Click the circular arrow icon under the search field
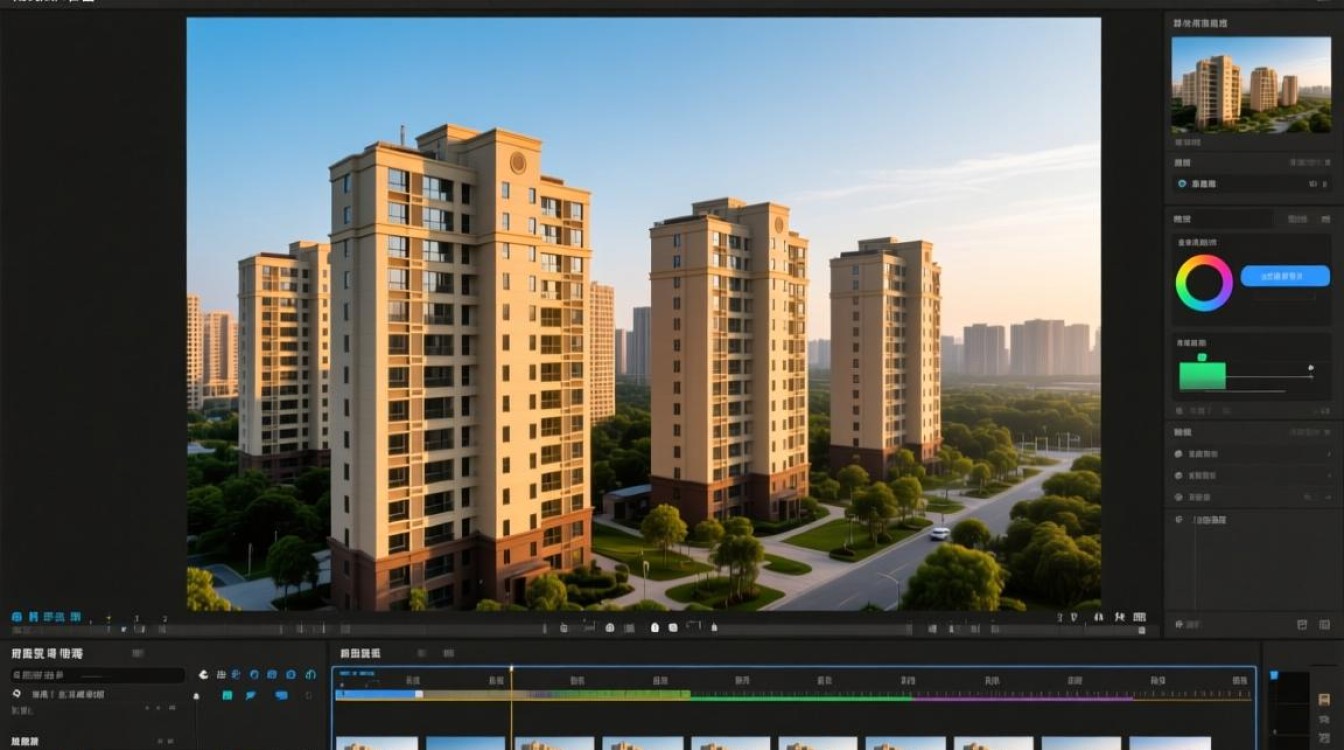 coord(17,693)
